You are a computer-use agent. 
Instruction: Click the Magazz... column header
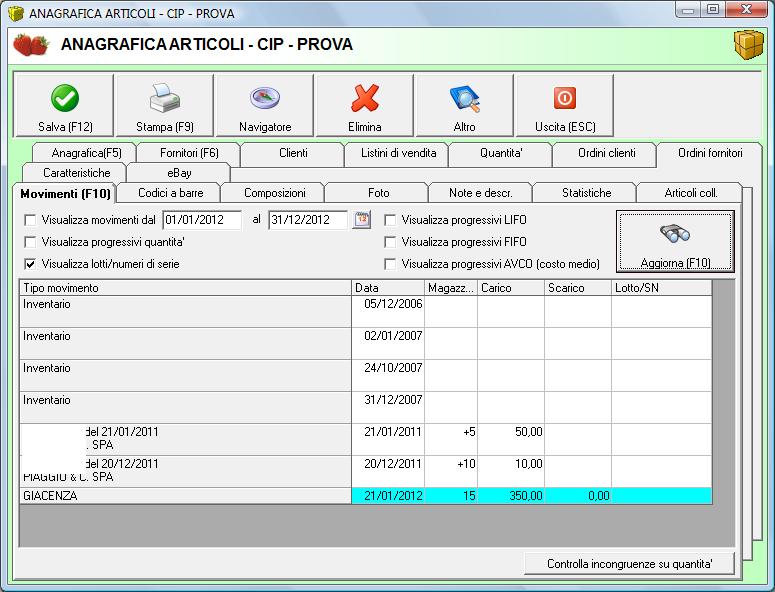click(451, 288)
